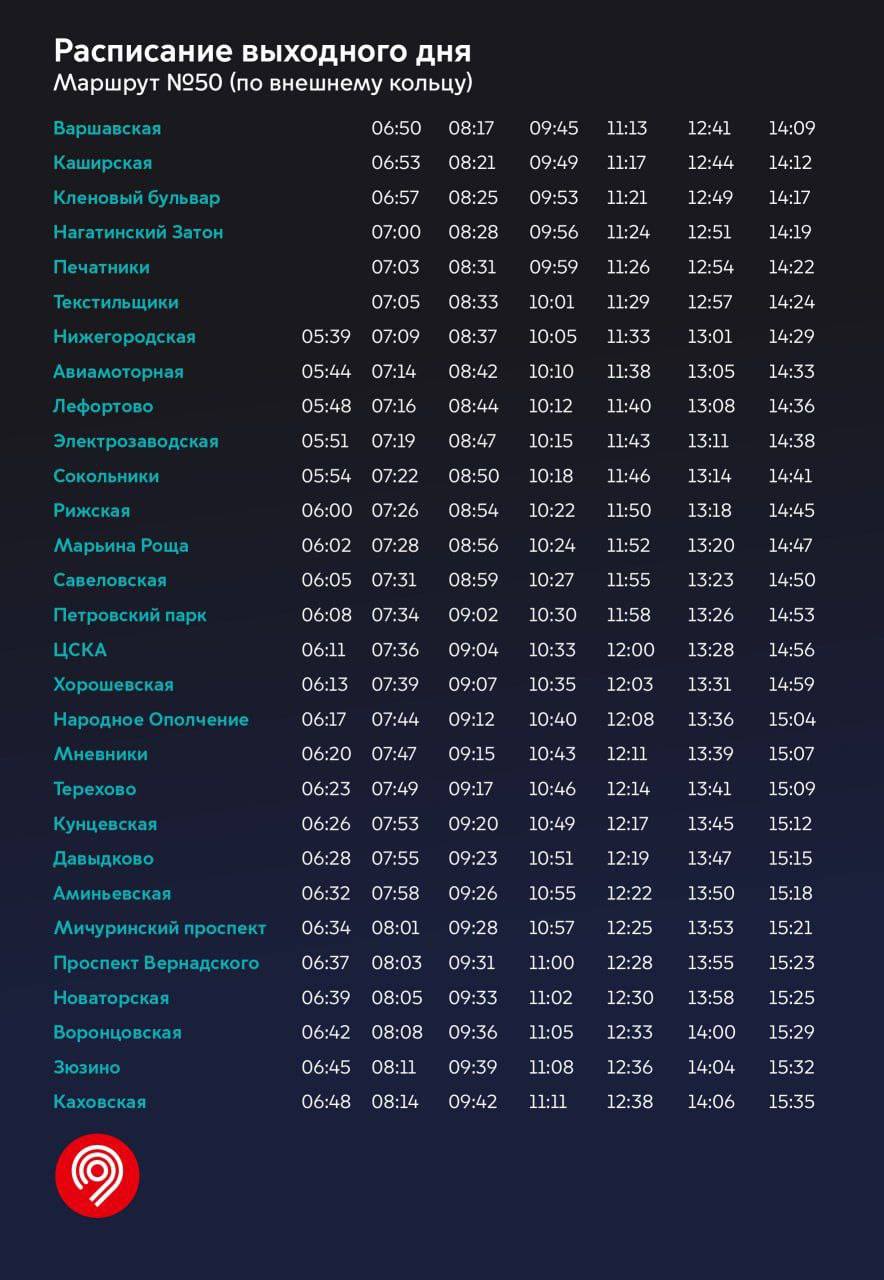
Task: Click the 15:35 time at Каховская
Action: [x=791, y=1102]
